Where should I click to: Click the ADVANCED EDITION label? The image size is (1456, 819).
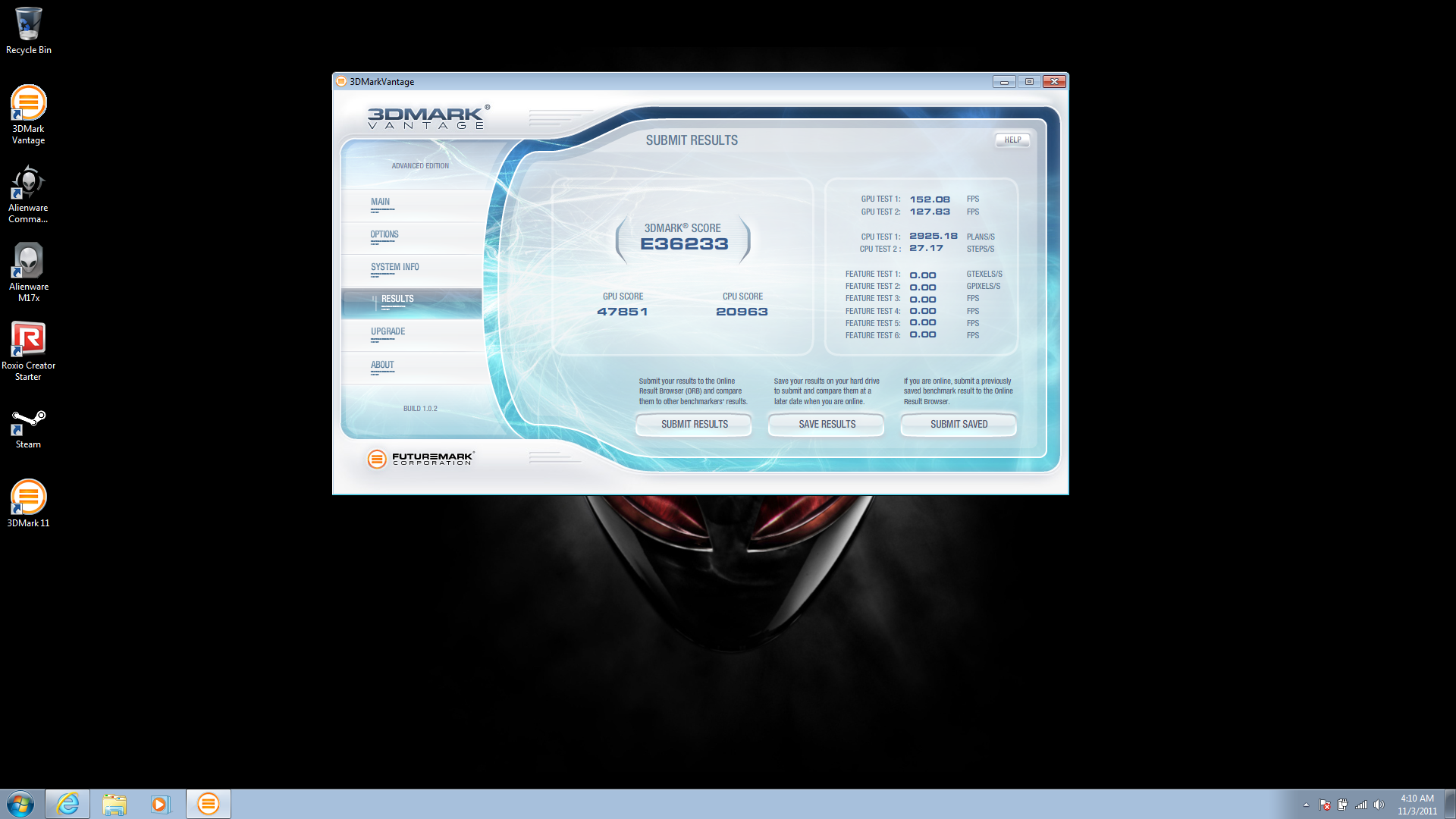420,166
